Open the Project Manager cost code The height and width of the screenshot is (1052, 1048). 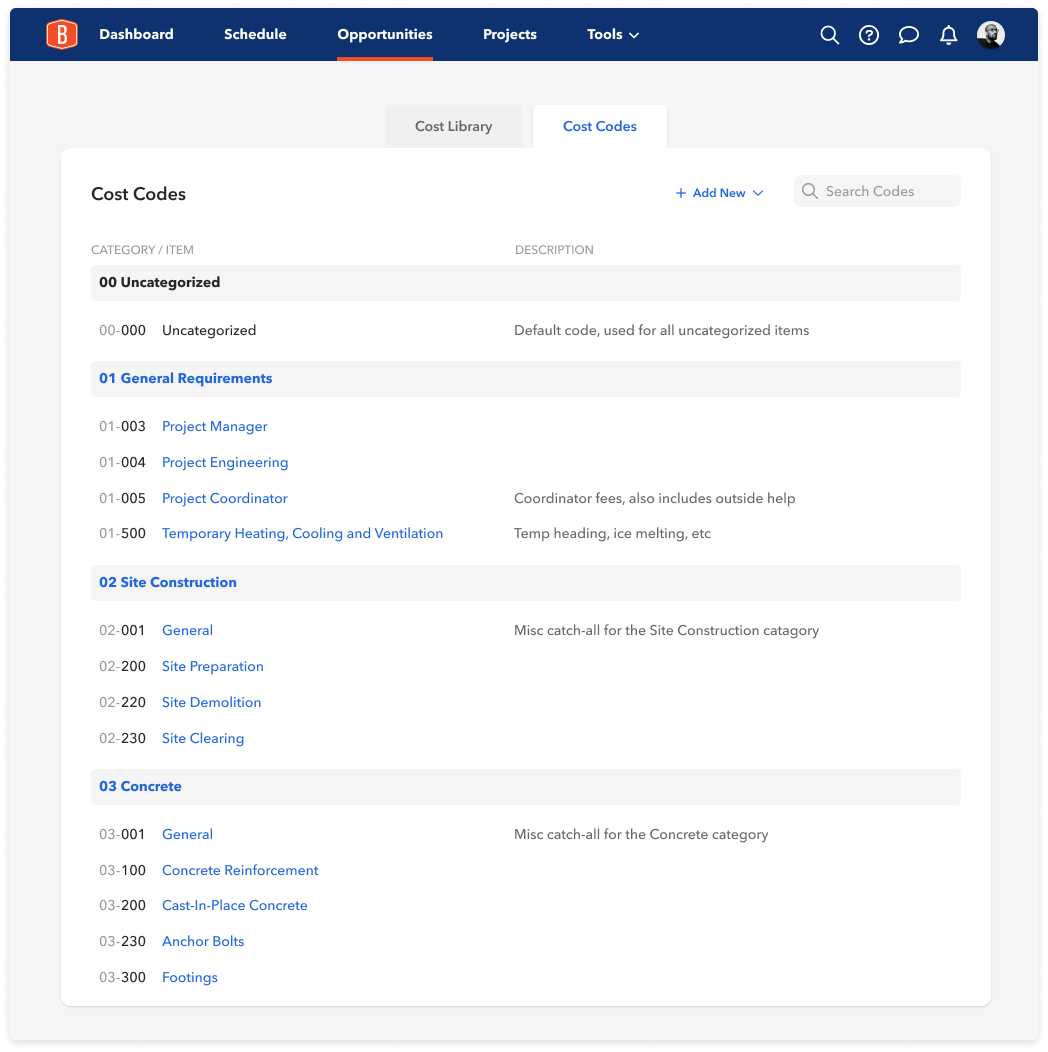(214, 426)
